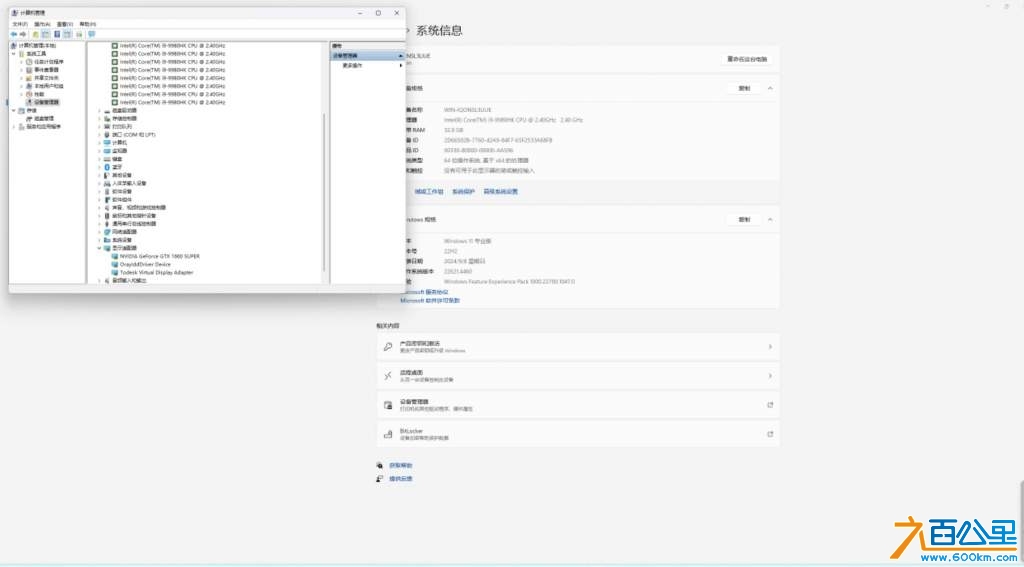Open the 高级系统设置 link
Viewport: 1024px width, 567px height.
[x=501, y=192]
